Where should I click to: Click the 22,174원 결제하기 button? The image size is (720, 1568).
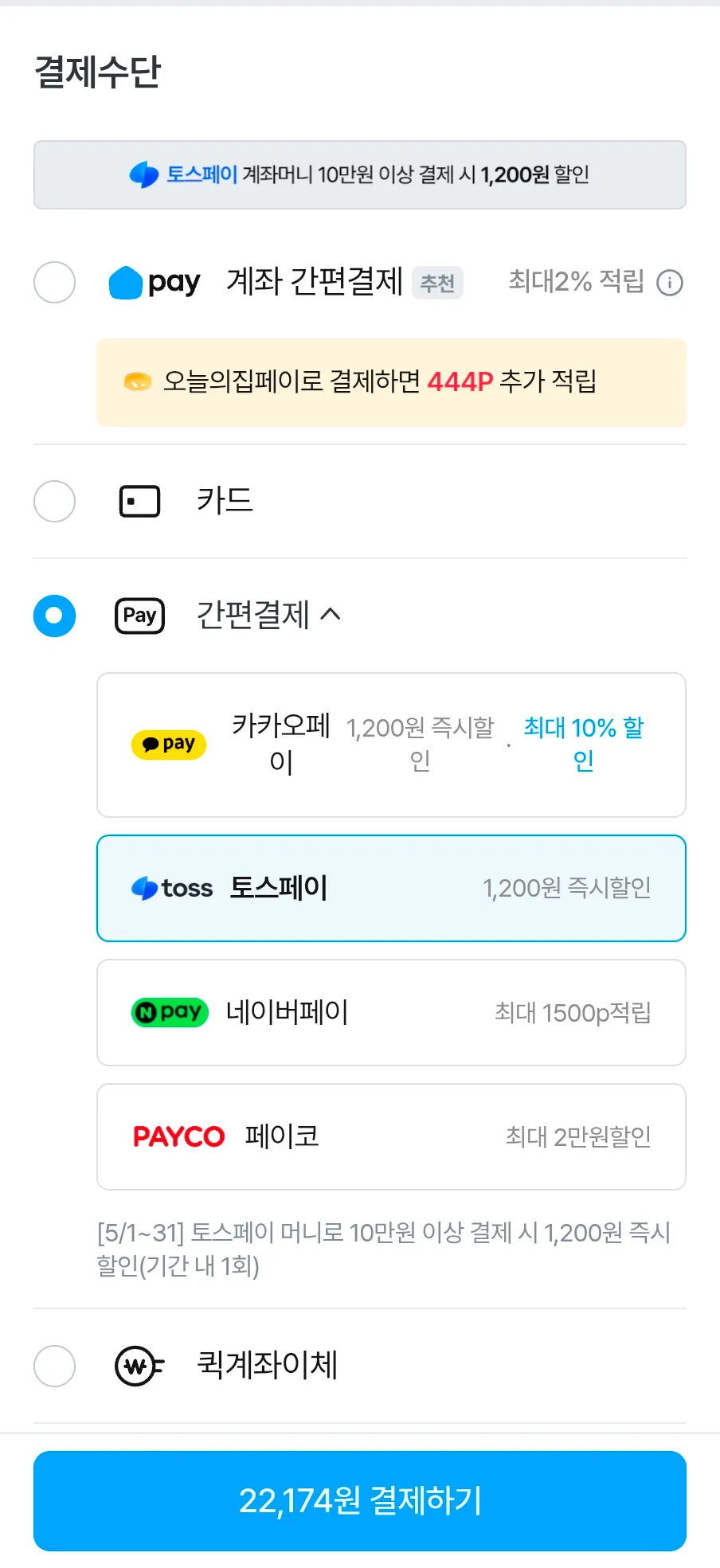tap(360, 1500)
